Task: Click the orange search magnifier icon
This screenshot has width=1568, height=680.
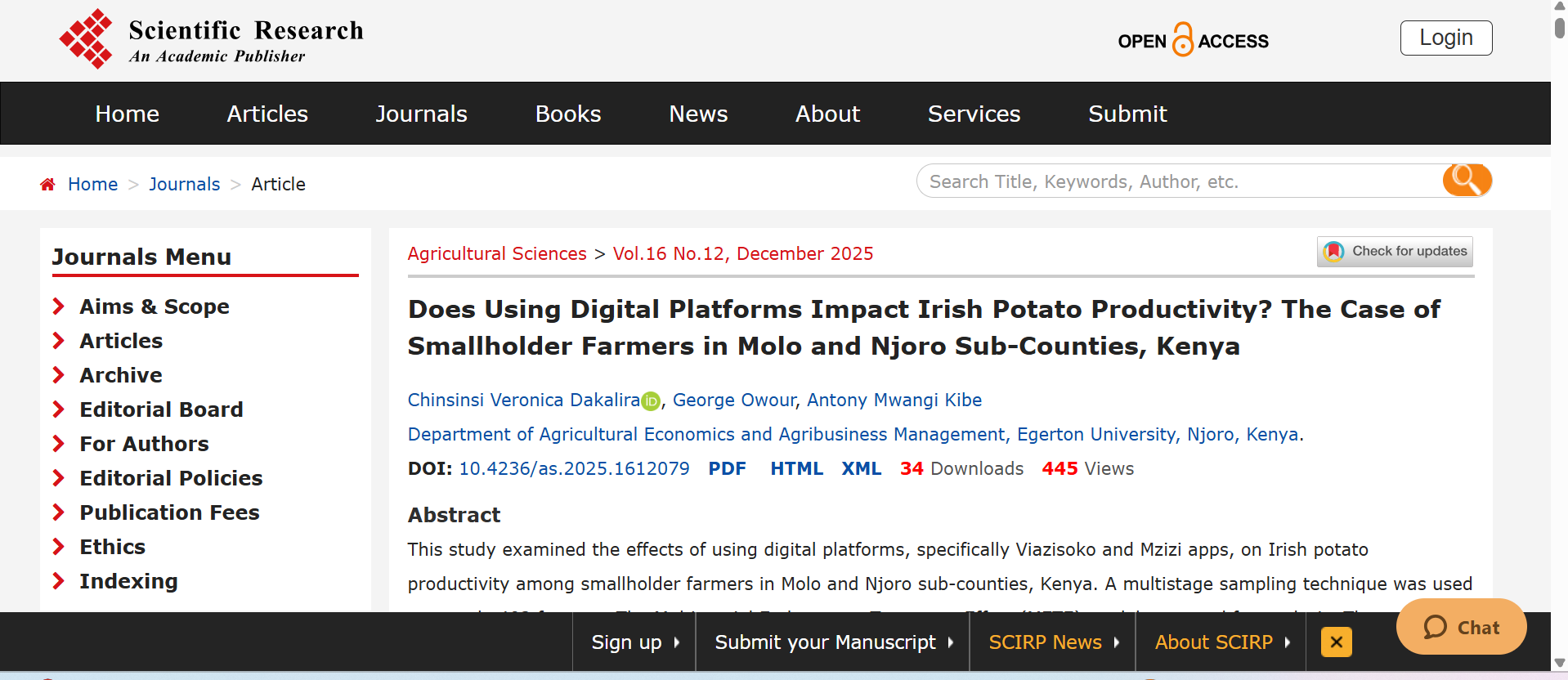Action: click(1467, 181)
